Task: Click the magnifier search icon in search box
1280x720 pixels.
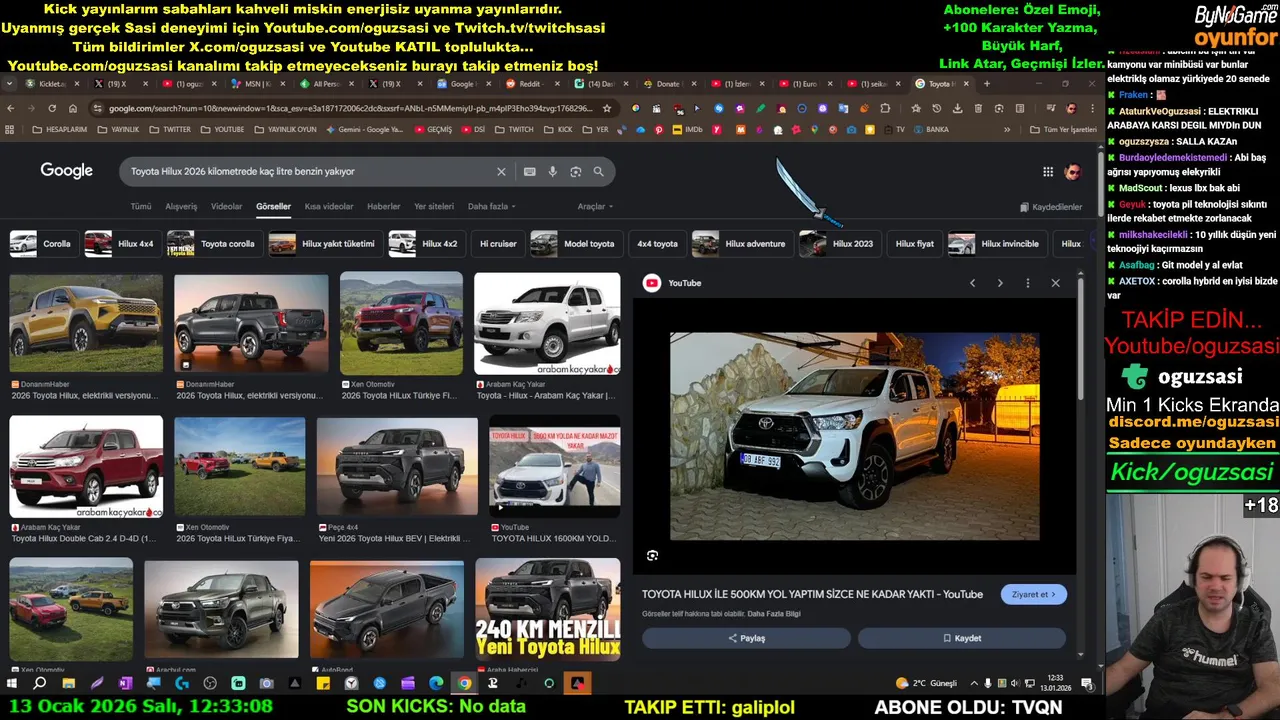Action: pyautogui.click(x=599, y=172)
